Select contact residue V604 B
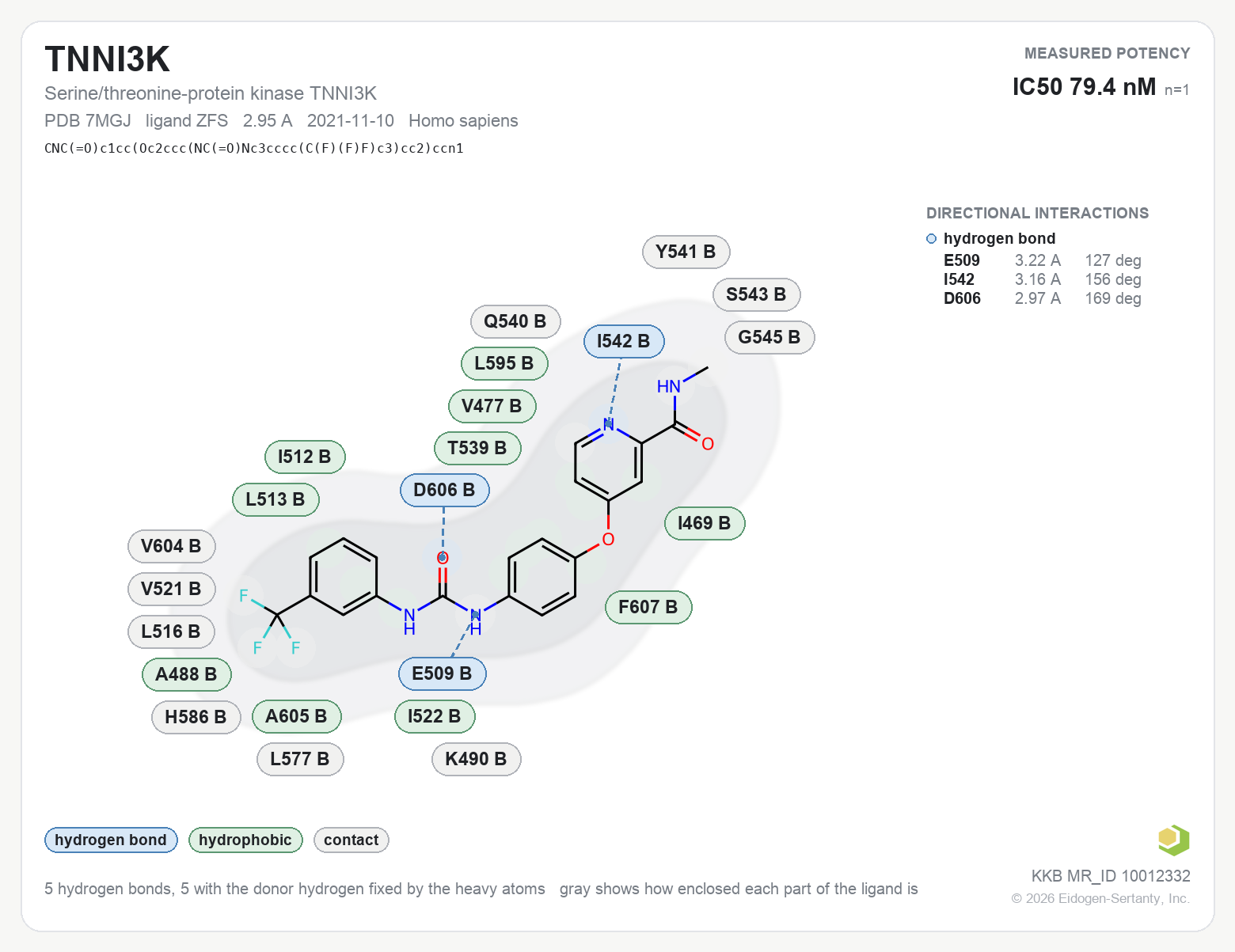 click(171, 546)
